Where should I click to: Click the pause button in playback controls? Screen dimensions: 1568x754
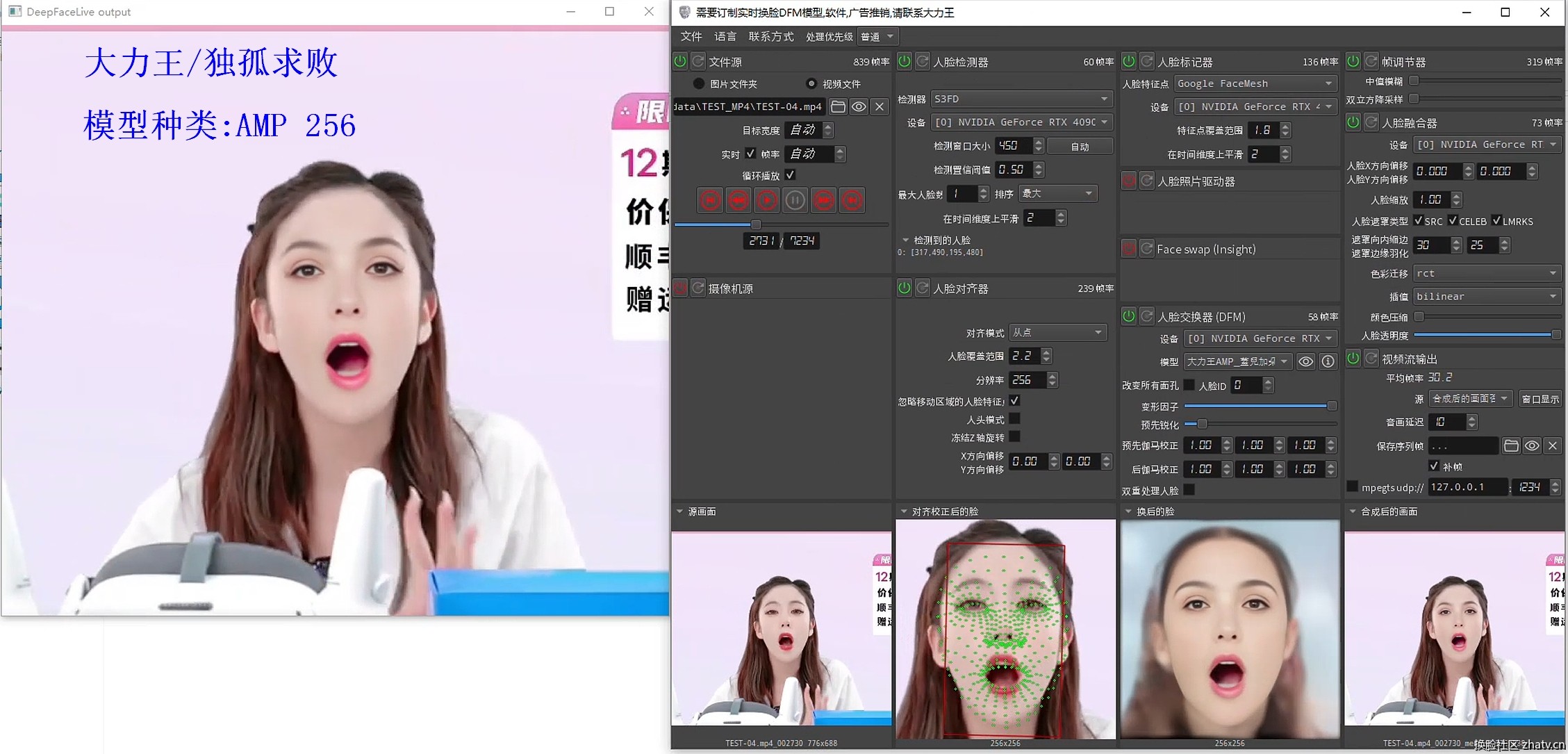pos(795,200)
